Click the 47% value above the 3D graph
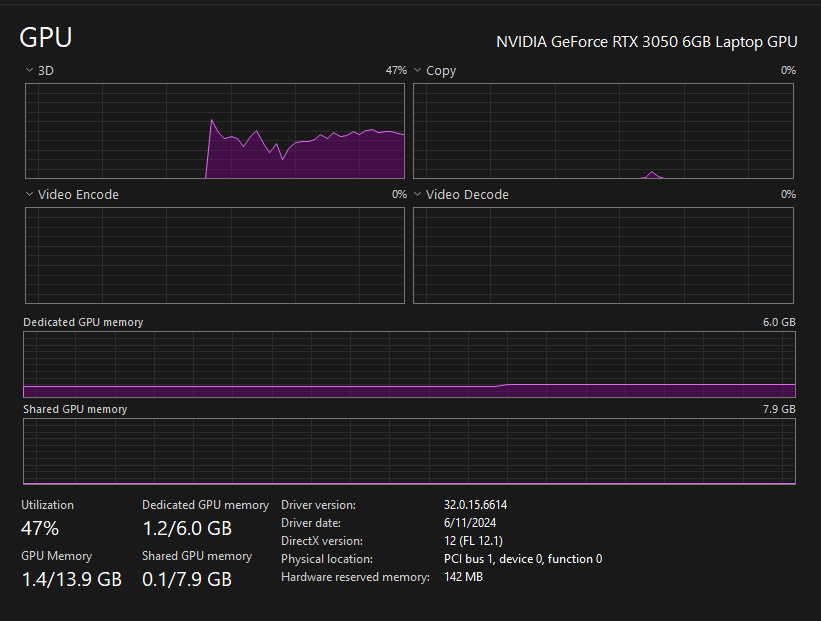The image size is (821, 621). click(x=396, y=70)
